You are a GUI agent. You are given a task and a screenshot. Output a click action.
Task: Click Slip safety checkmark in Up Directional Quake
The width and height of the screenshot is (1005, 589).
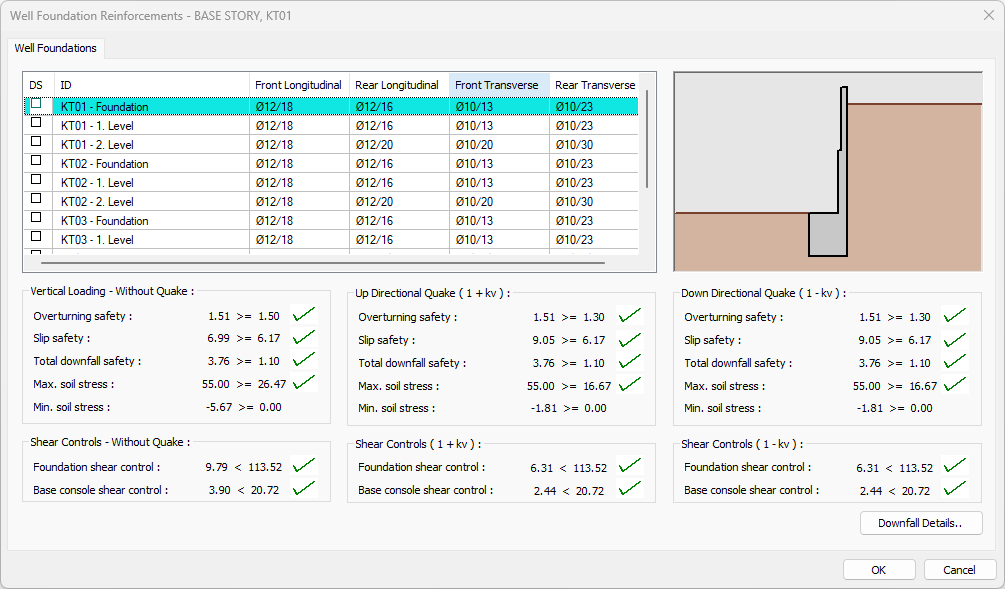pos(629,340)
